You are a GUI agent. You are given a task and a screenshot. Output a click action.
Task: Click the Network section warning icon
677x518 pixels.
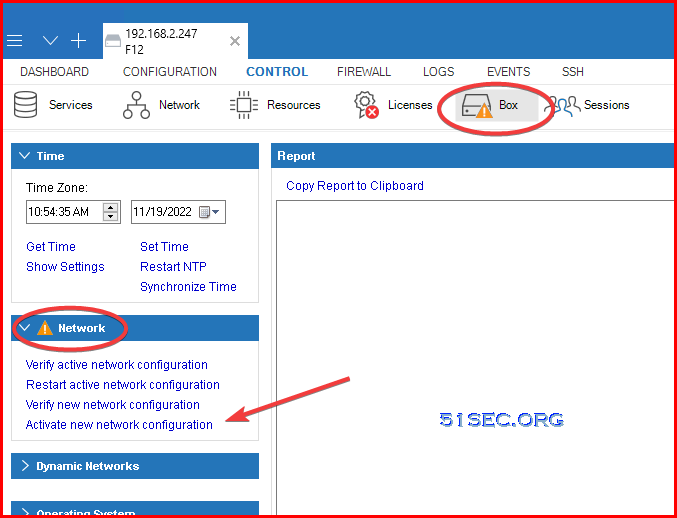click(x=44, y=328)
